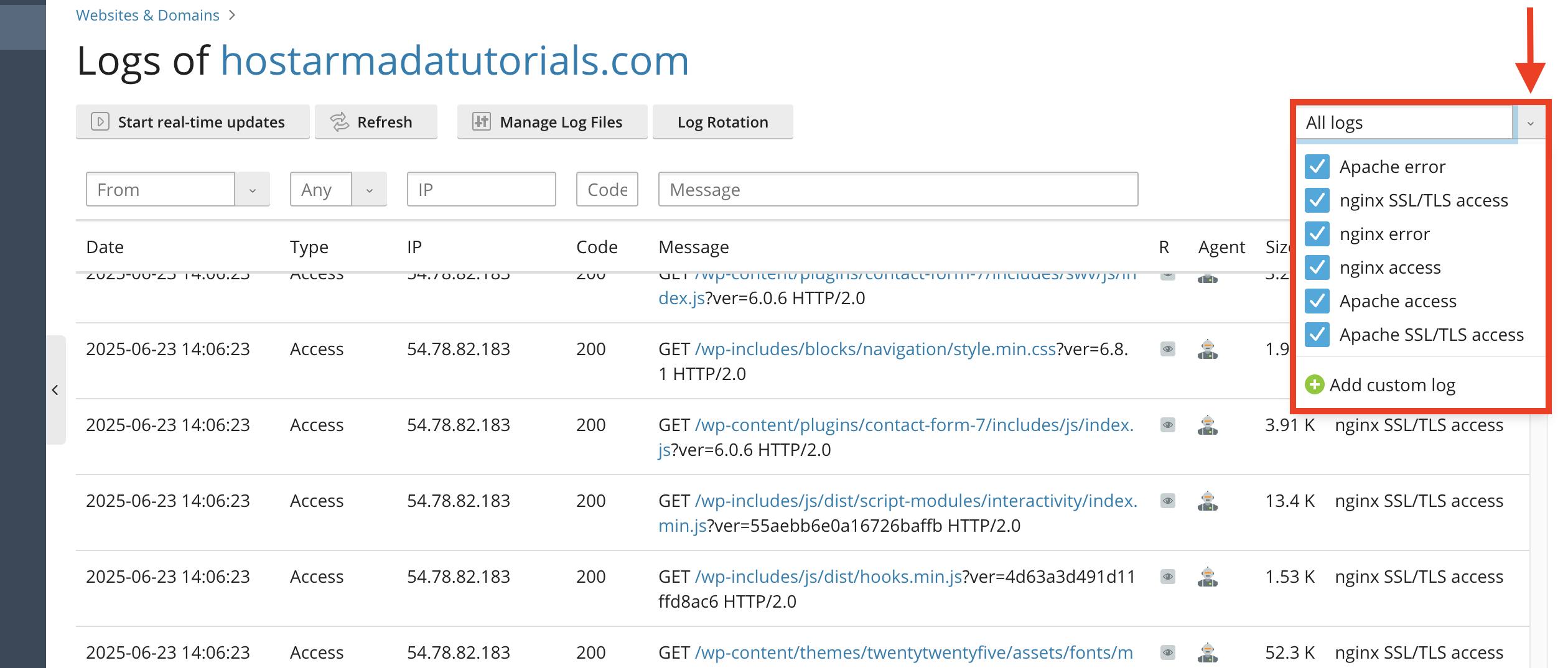Uncheck the nginx SSL/TLS access checkbox
The image size is (1568, 668).
(x=1317, y=200)
